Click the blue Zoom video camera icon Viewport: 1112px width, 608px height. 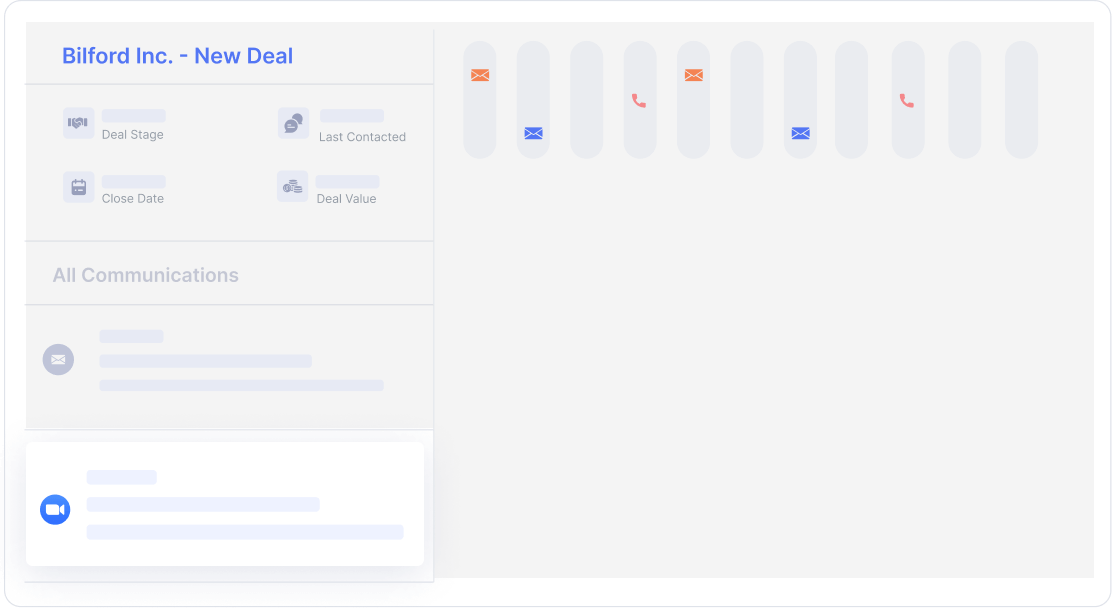pos(55,510)
